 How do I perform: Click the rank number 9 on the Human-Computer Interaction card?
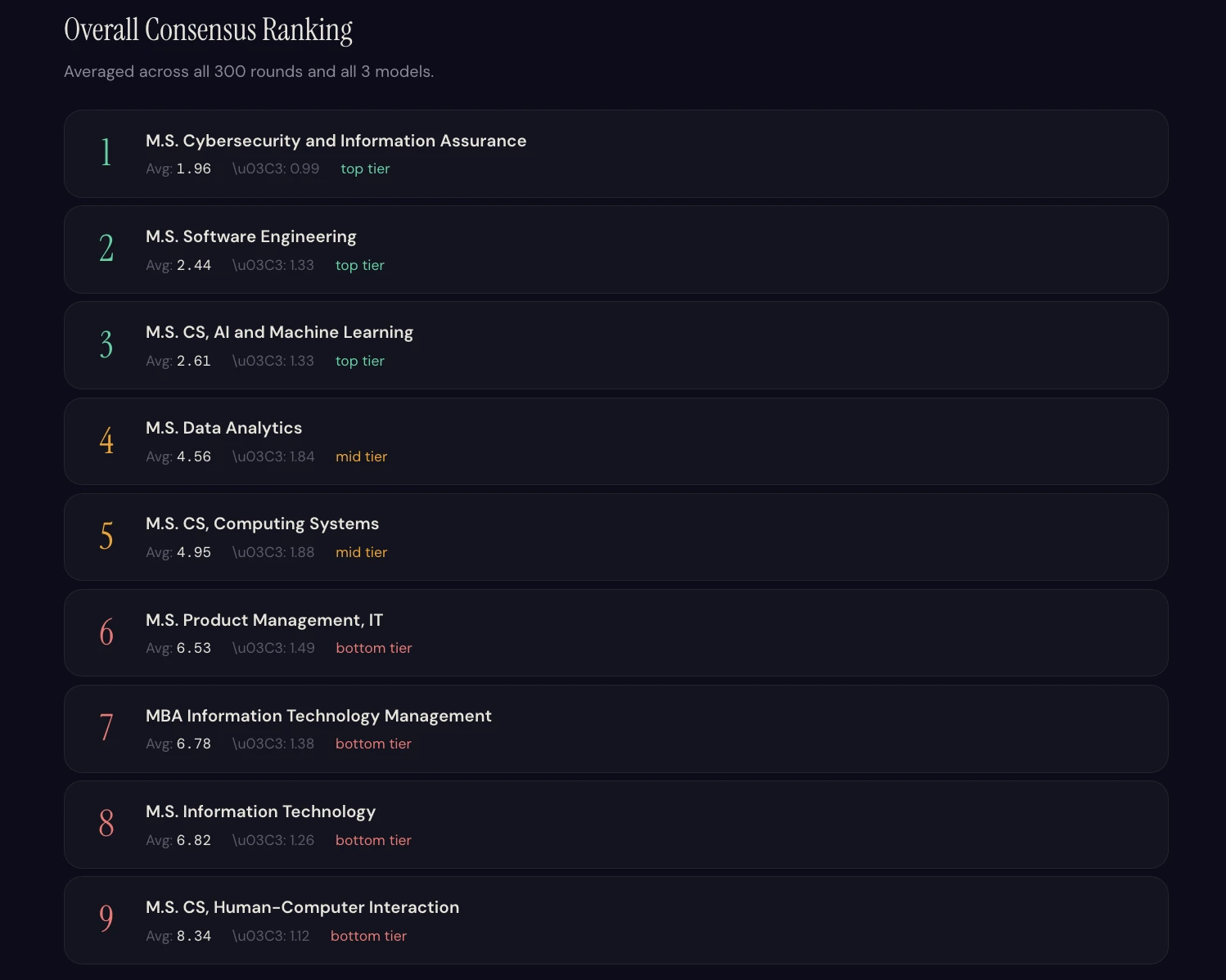click(x=106, y=919)
